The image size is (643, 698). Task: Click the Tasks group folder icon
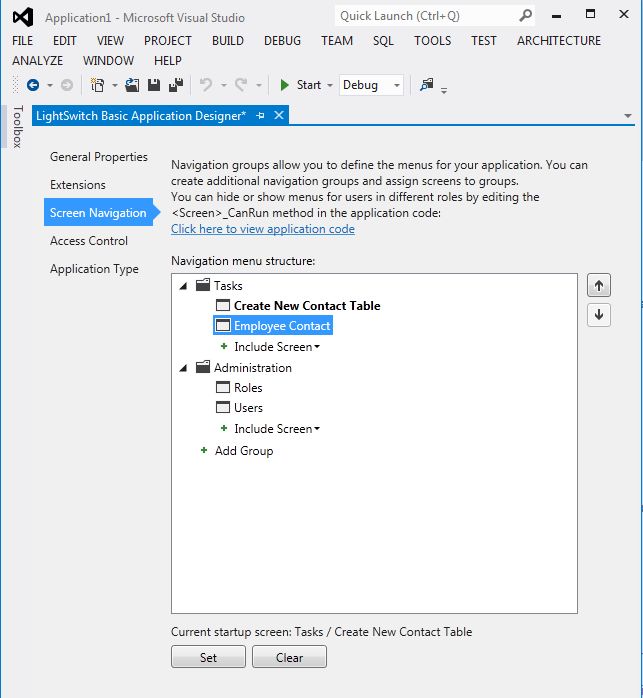pyautogui.click(x=203, y=285)
